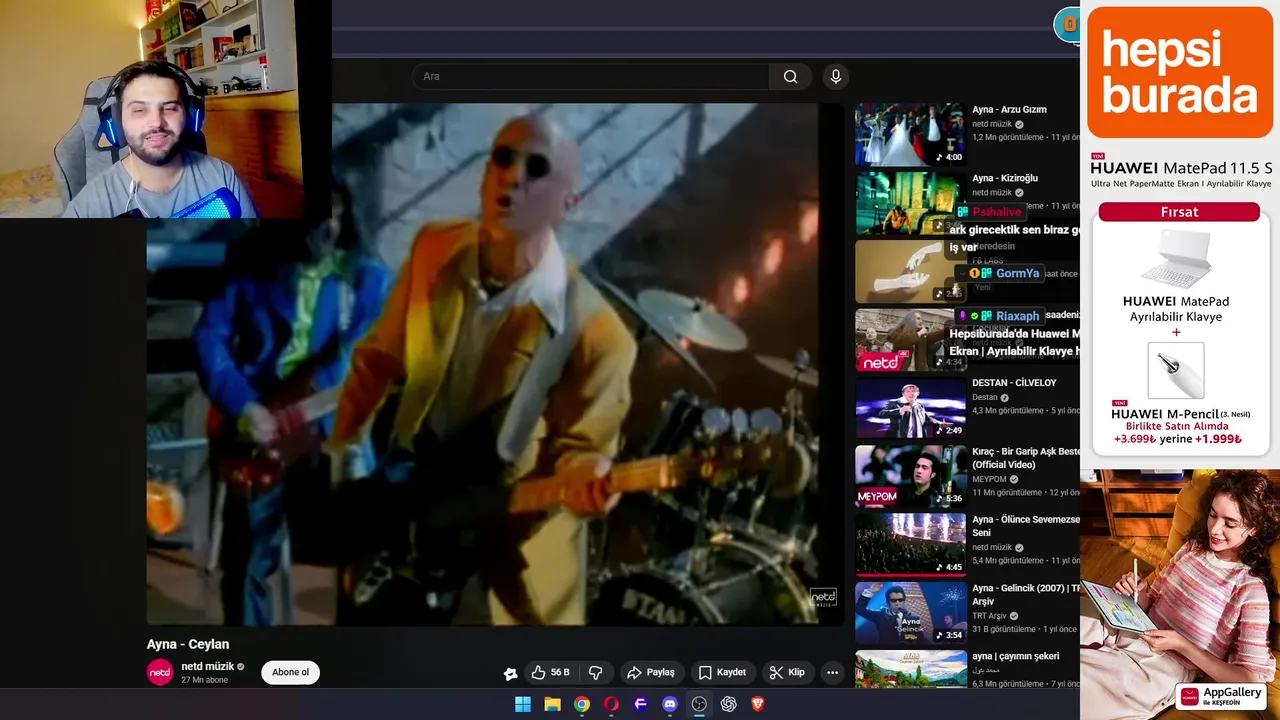The image size is (1280, 720).
Task: Click the purple F app taskbar icon
Action: coord(641,704)
